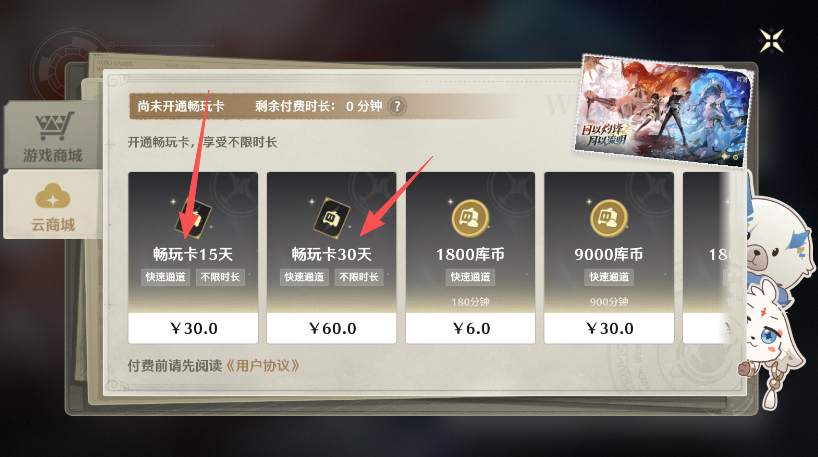The height and width of the screenshot is (457, 818).
Task: Open the question mark help icon
Action: point(397,106)
